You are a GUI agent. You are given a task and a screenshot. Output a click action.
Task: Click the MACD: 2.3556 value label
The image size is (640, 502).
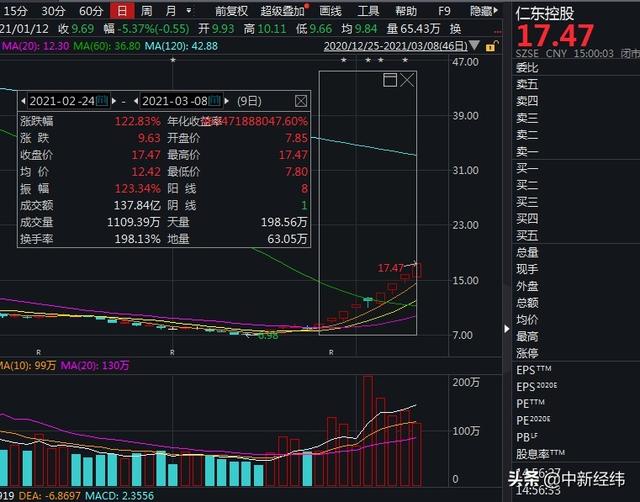click(x=120, y=496)
